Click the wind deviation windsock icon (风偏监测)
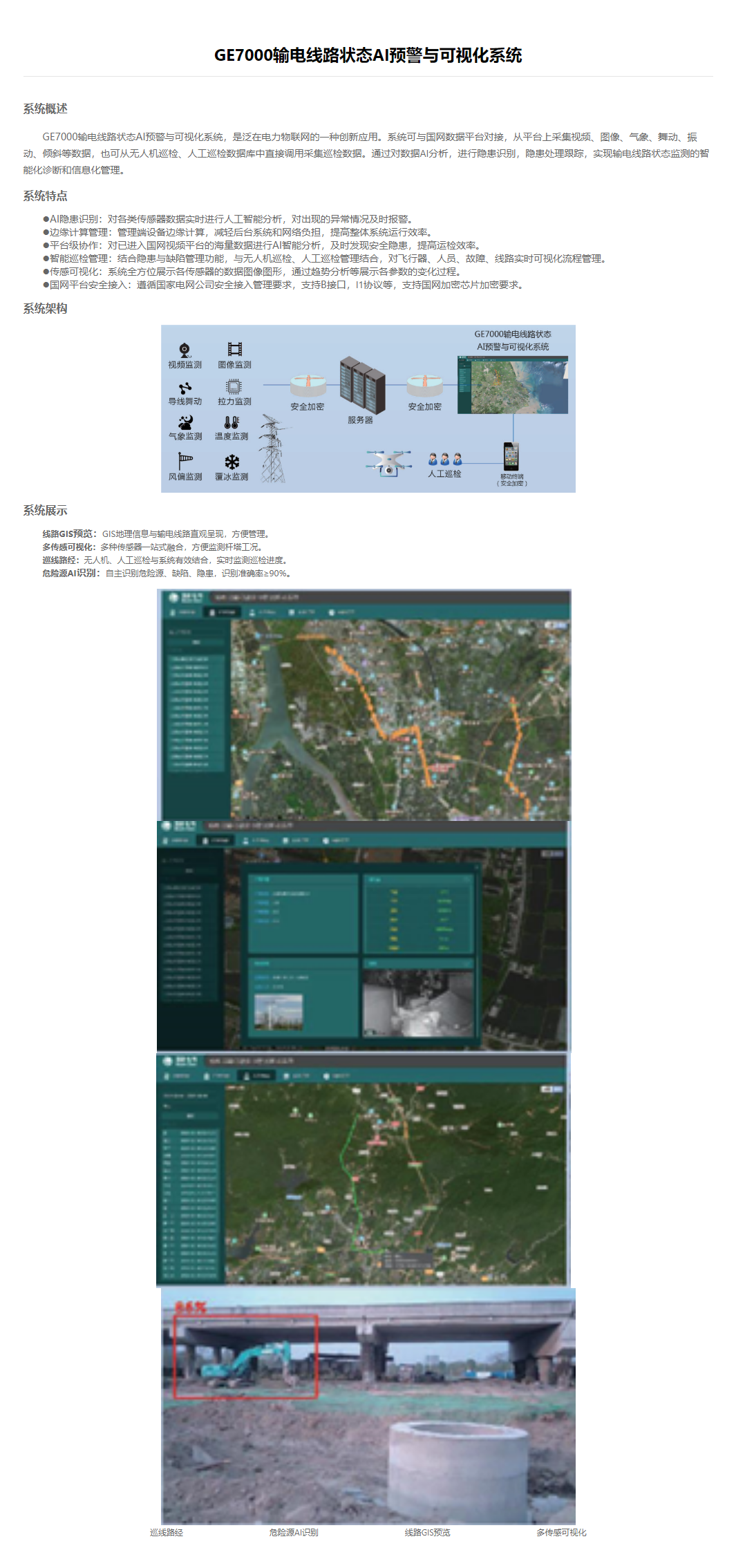Image resolution: width=745 pixels, height=1568 pixels. tap(185, 460)
